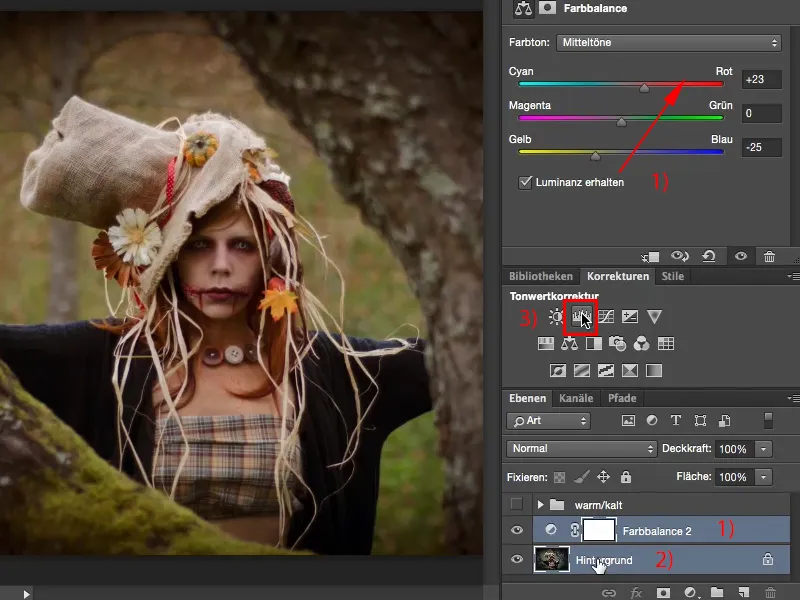This screenshot has width=800, height=600.
Task: Add a layer mask
Action: [x=663, y=592]
